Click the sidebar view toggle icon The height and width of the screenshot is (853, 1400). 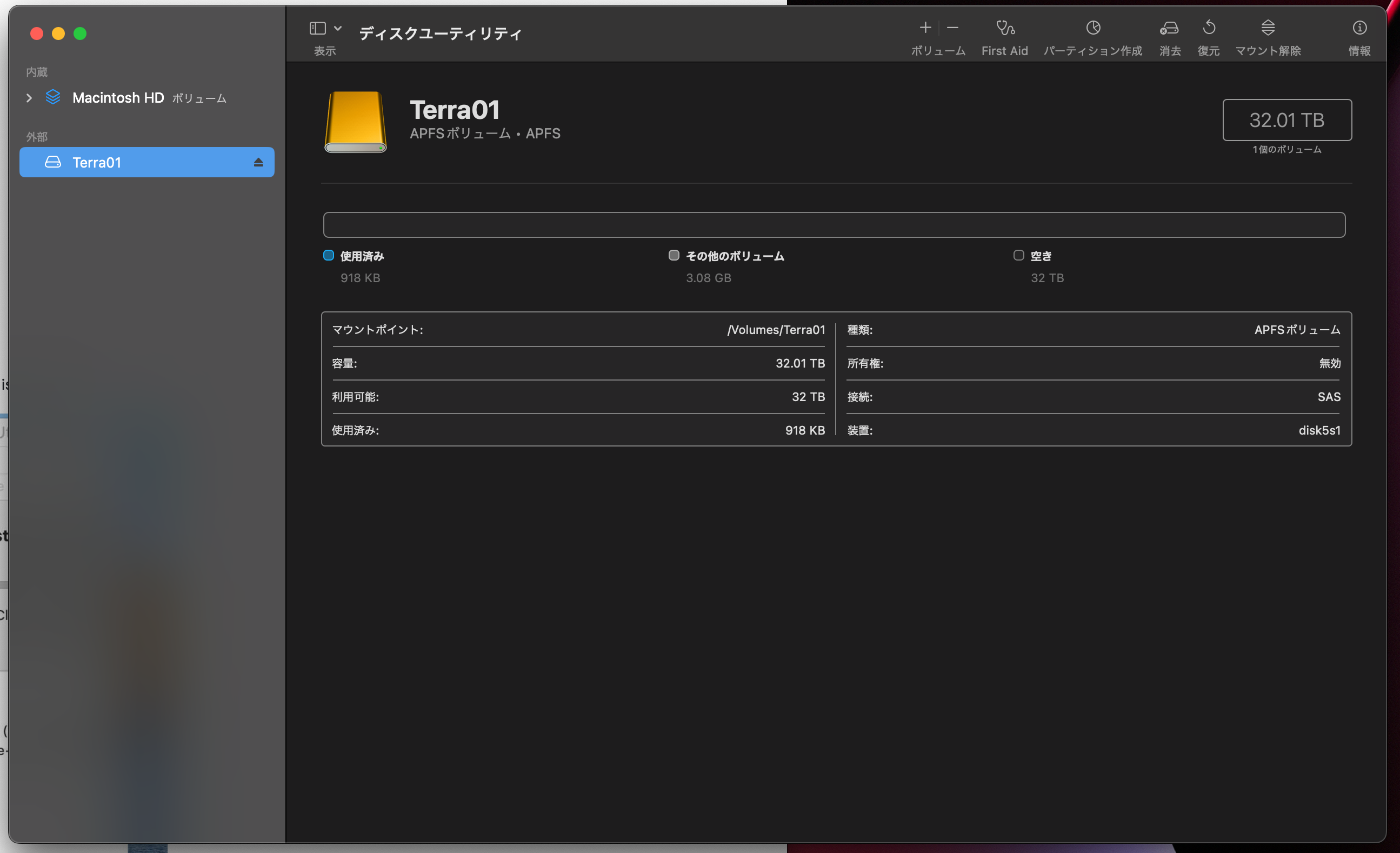tap(317, 28)
